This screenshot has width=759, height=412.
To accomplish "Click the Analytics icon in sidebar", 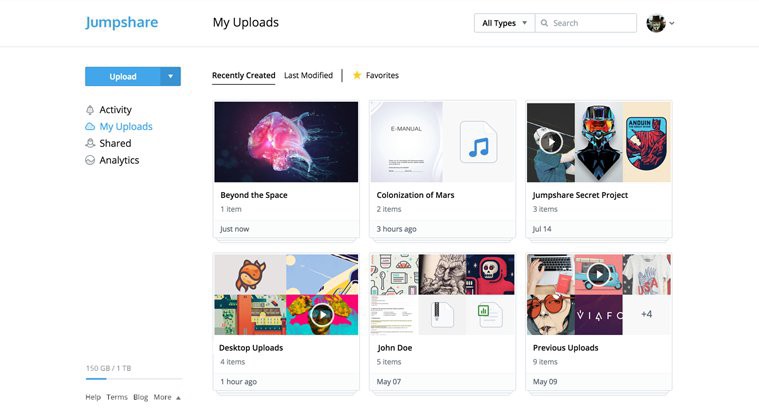I will click(x=90, y=161).
